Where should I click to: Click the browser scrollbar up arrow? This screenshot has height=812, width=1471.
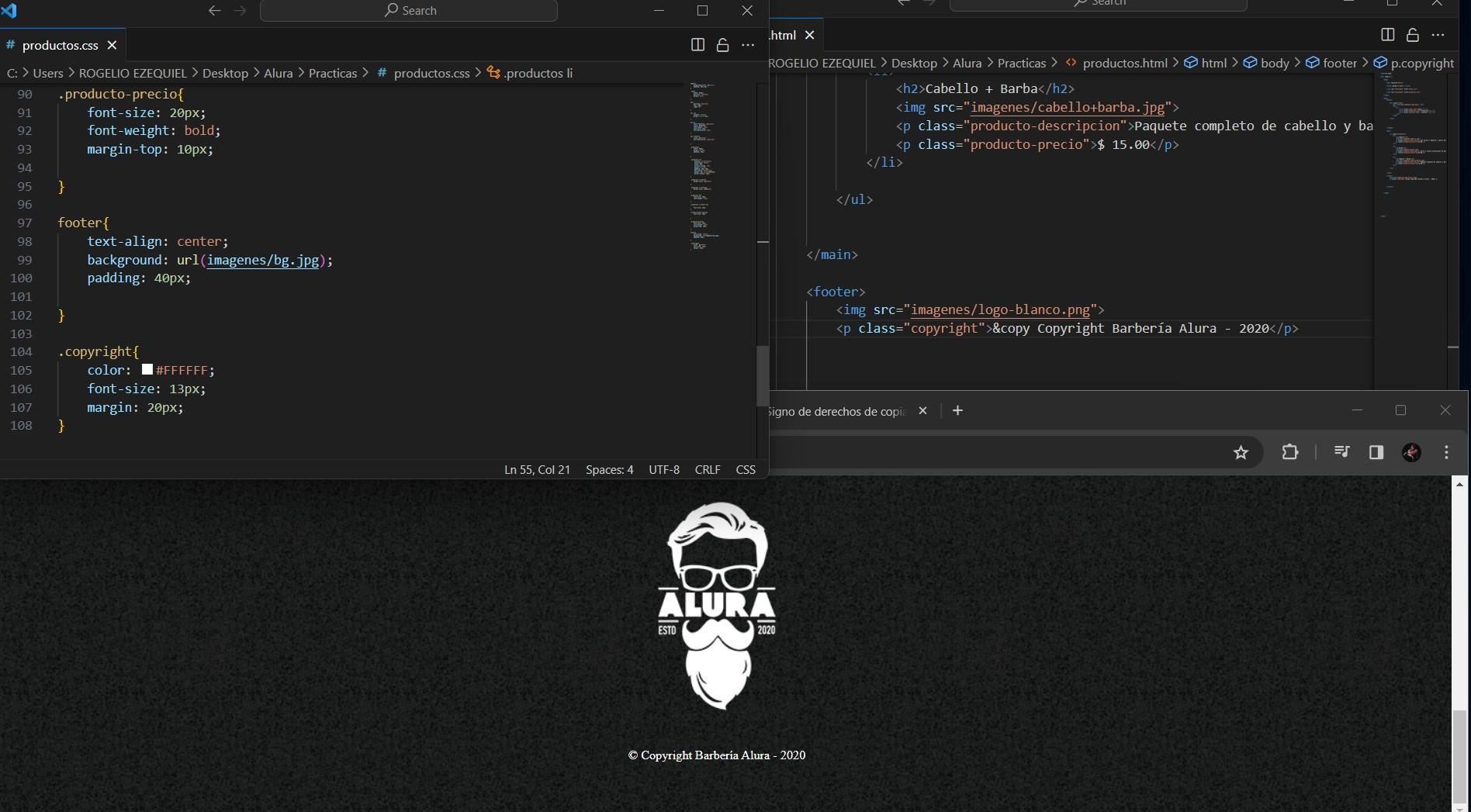(1459, 484)
